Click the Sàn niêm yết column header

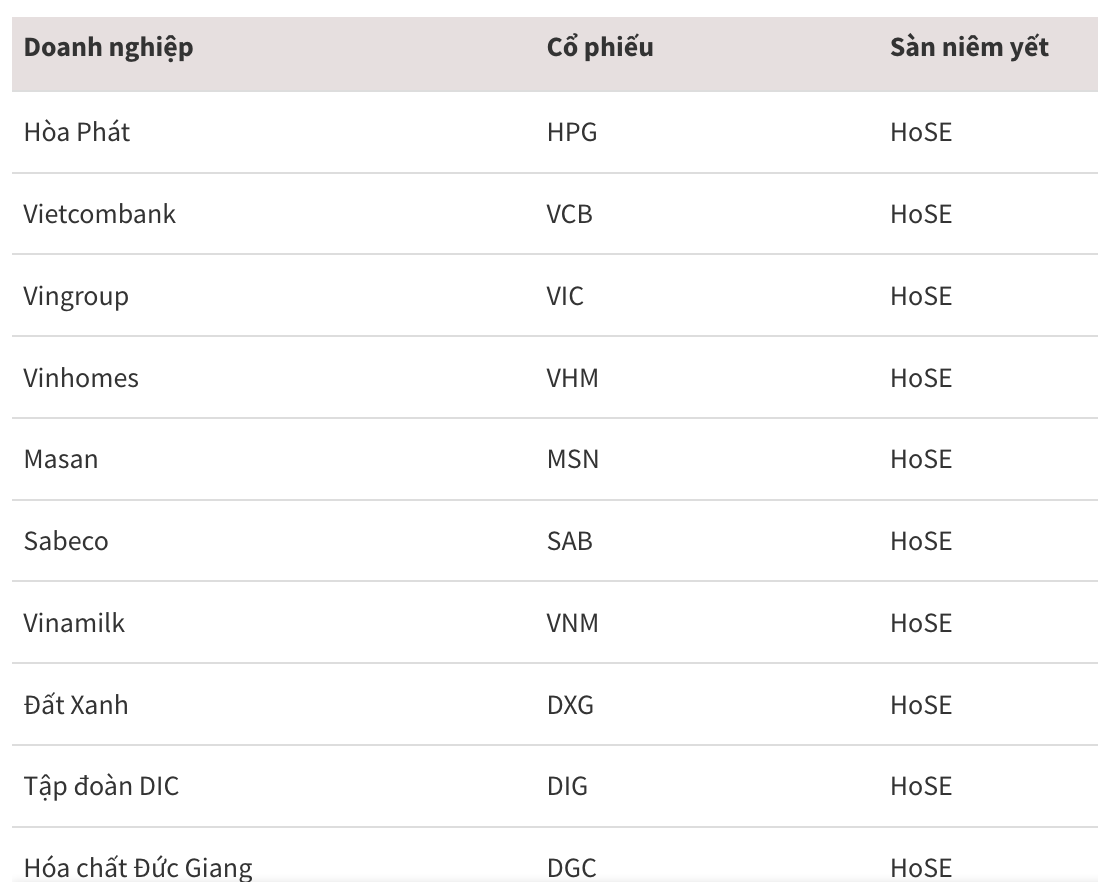(x=969, y=47)
